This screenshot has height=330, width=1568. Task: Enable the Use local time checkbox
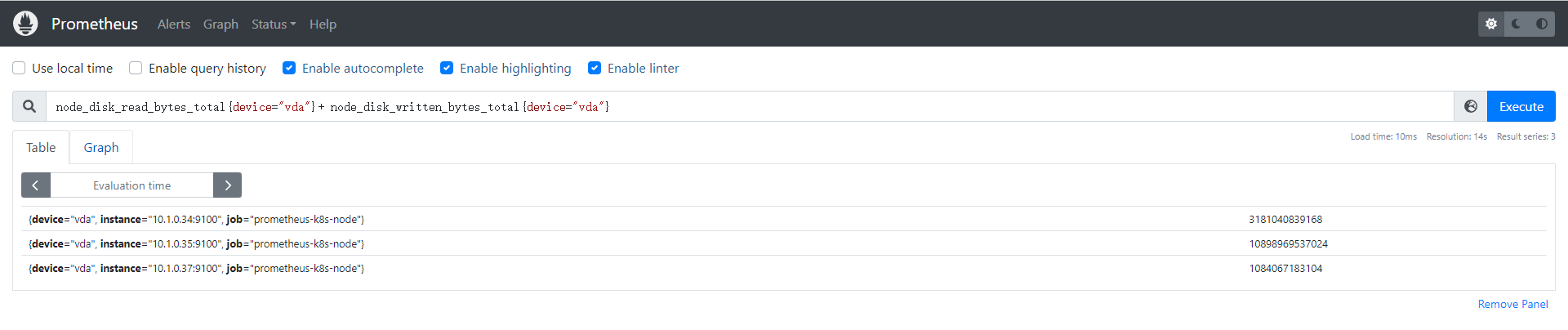point(19,68)
